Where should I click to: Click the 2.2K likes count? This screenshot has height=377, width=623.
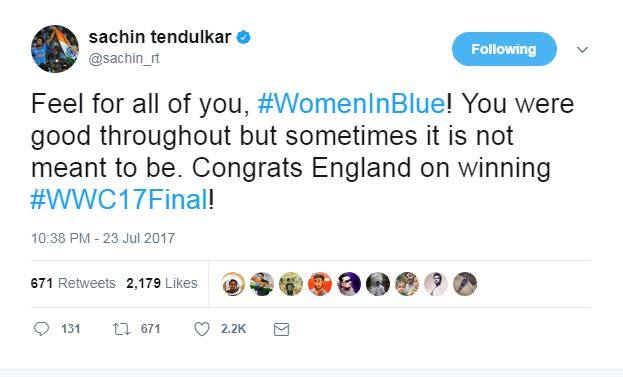point(234,329)
